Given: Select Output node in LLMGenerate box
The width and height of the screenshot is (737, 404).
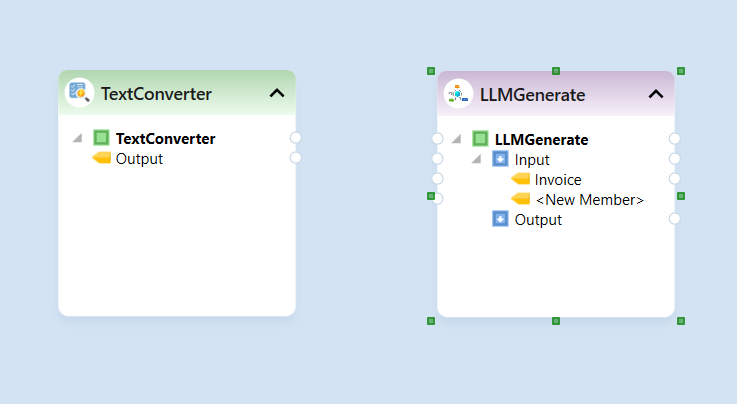Looking at the screenshot, I should click(538, 220).
